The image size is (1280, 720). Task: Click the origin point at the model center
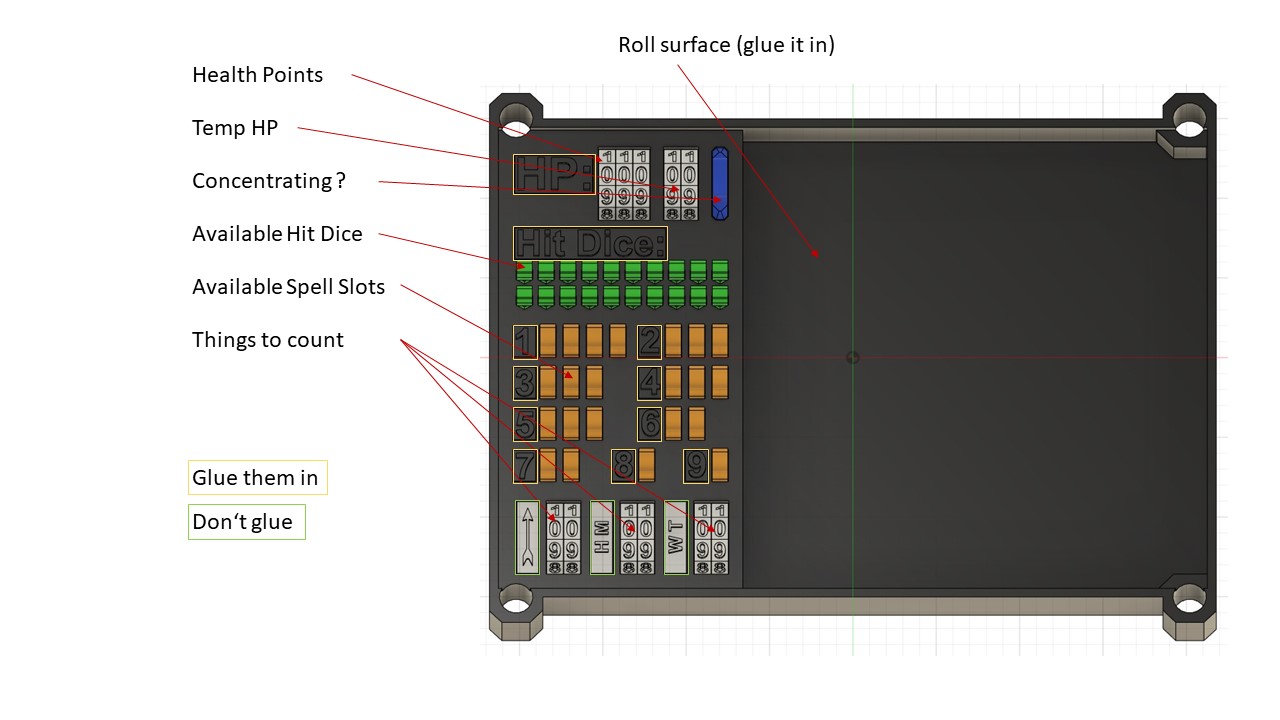point(852,357)
